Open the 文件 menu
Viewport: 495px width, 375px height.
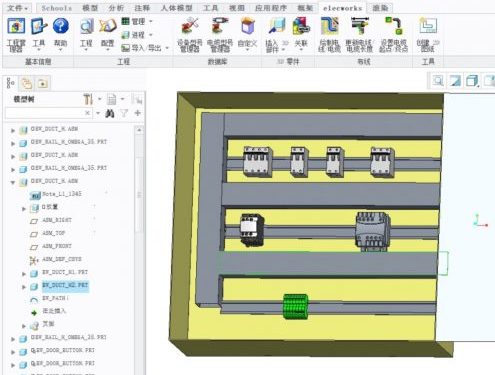[18, 8]
